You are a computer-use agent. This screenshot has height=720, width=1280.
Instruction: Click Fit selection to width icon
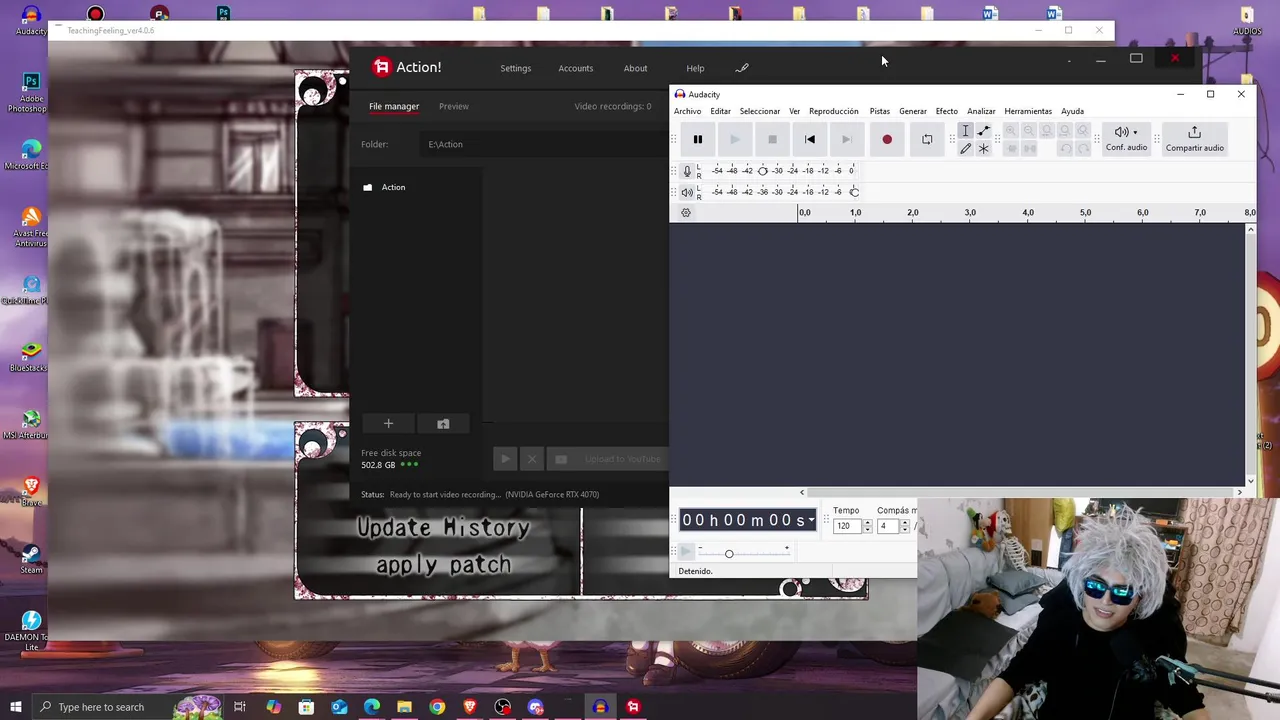coord(1047,131)
